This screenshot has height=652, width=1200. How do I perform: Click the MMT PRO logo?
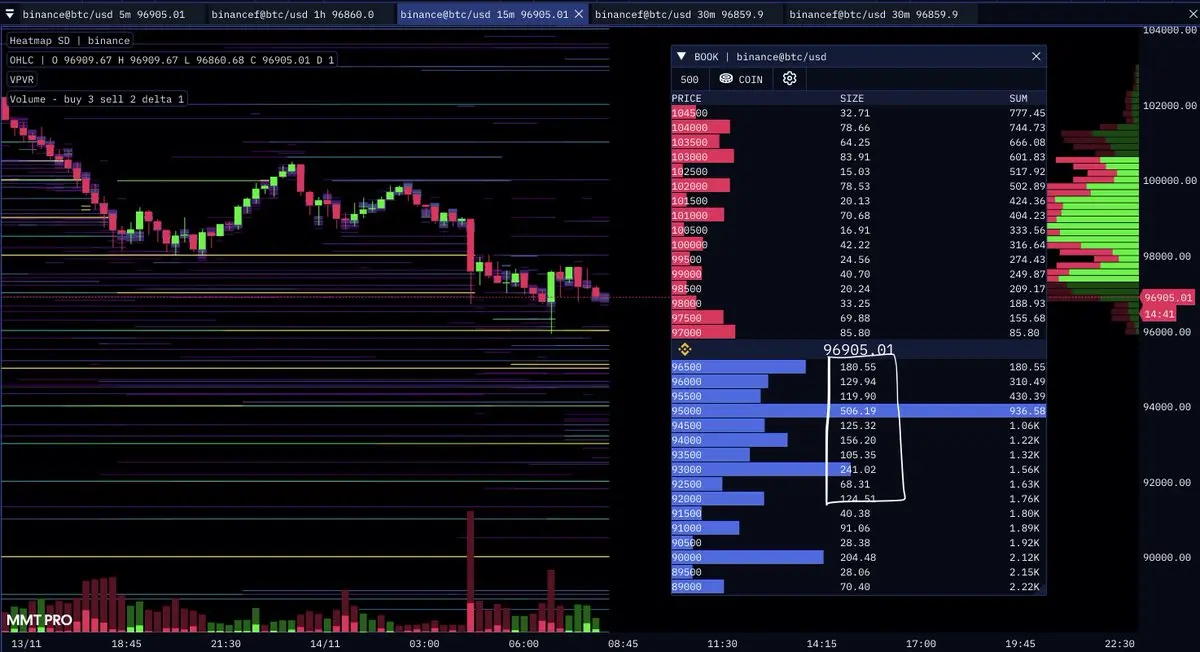[39, 620]
